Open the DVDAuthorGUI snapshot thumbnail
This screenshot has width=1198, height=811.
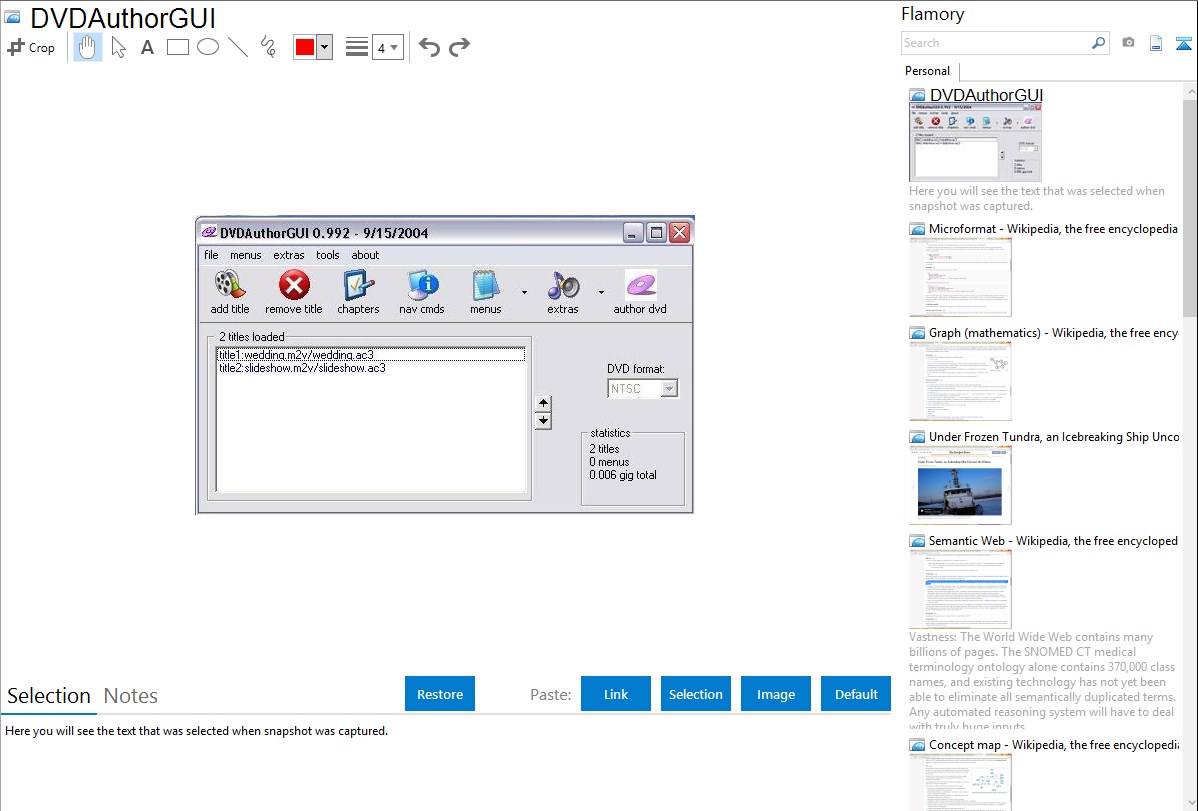tap(975, 142)
